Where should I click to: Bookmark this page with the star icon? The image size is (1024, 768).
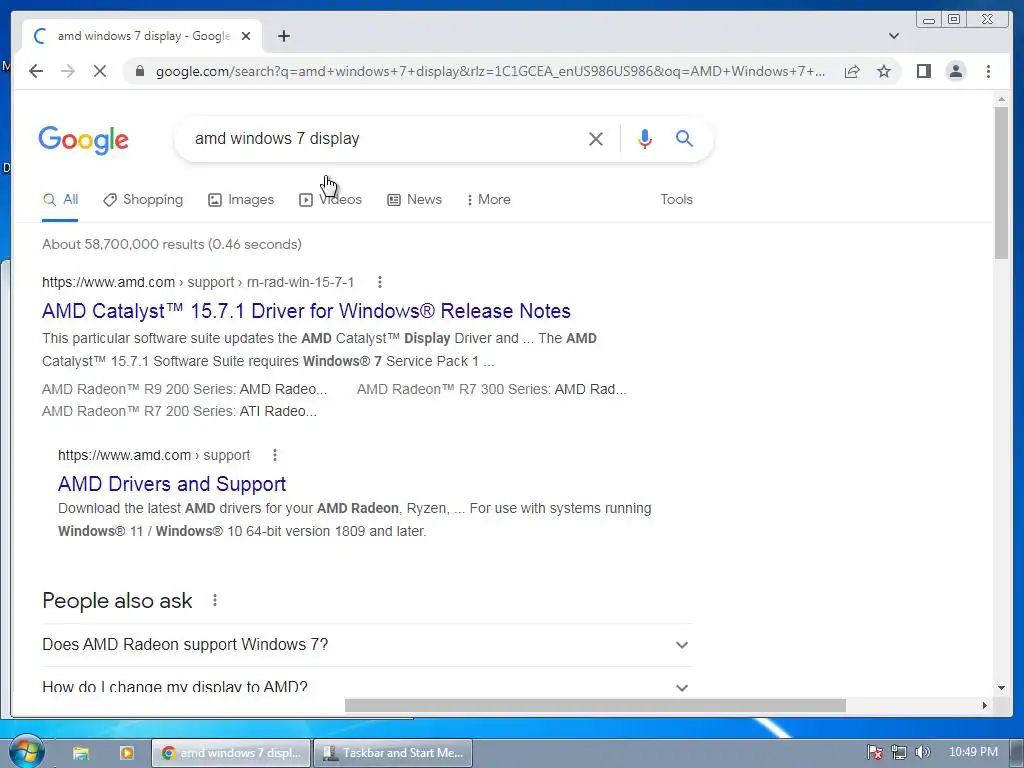click(884, 71)
